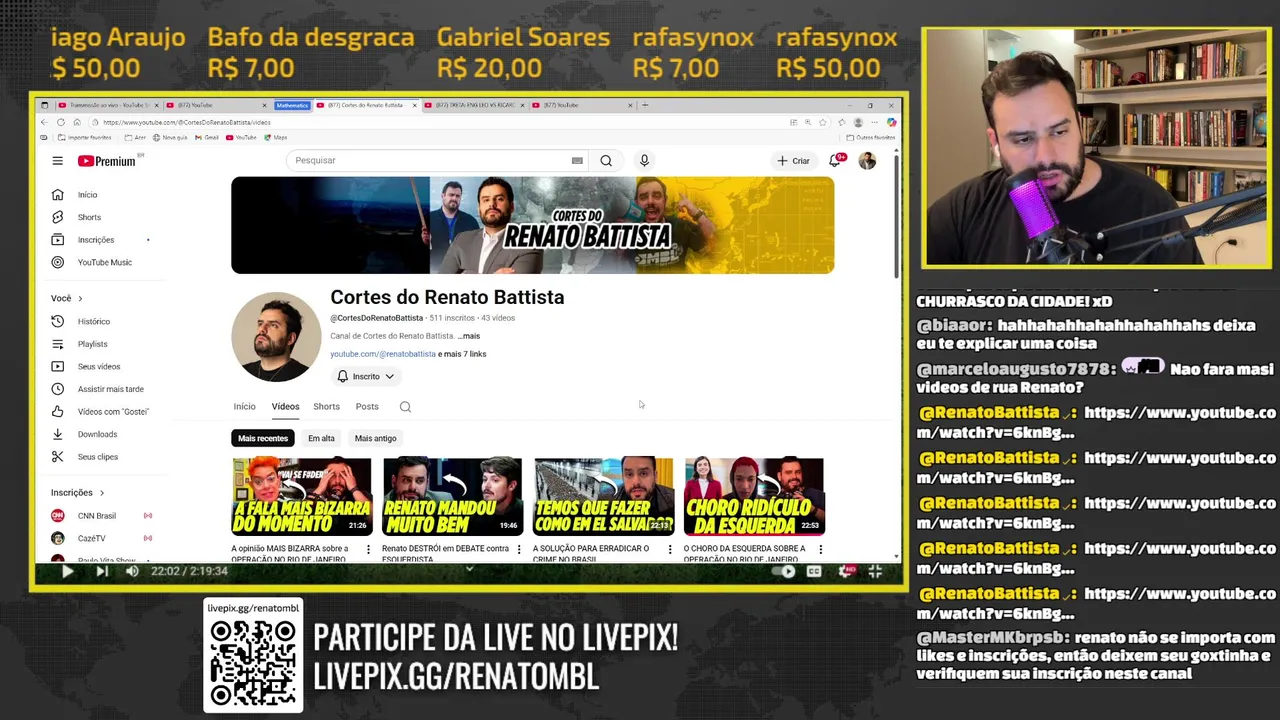Switch to TRETA browser tab
The image size is (1280, 720).
pyautogui.click(x=473, y=105)
